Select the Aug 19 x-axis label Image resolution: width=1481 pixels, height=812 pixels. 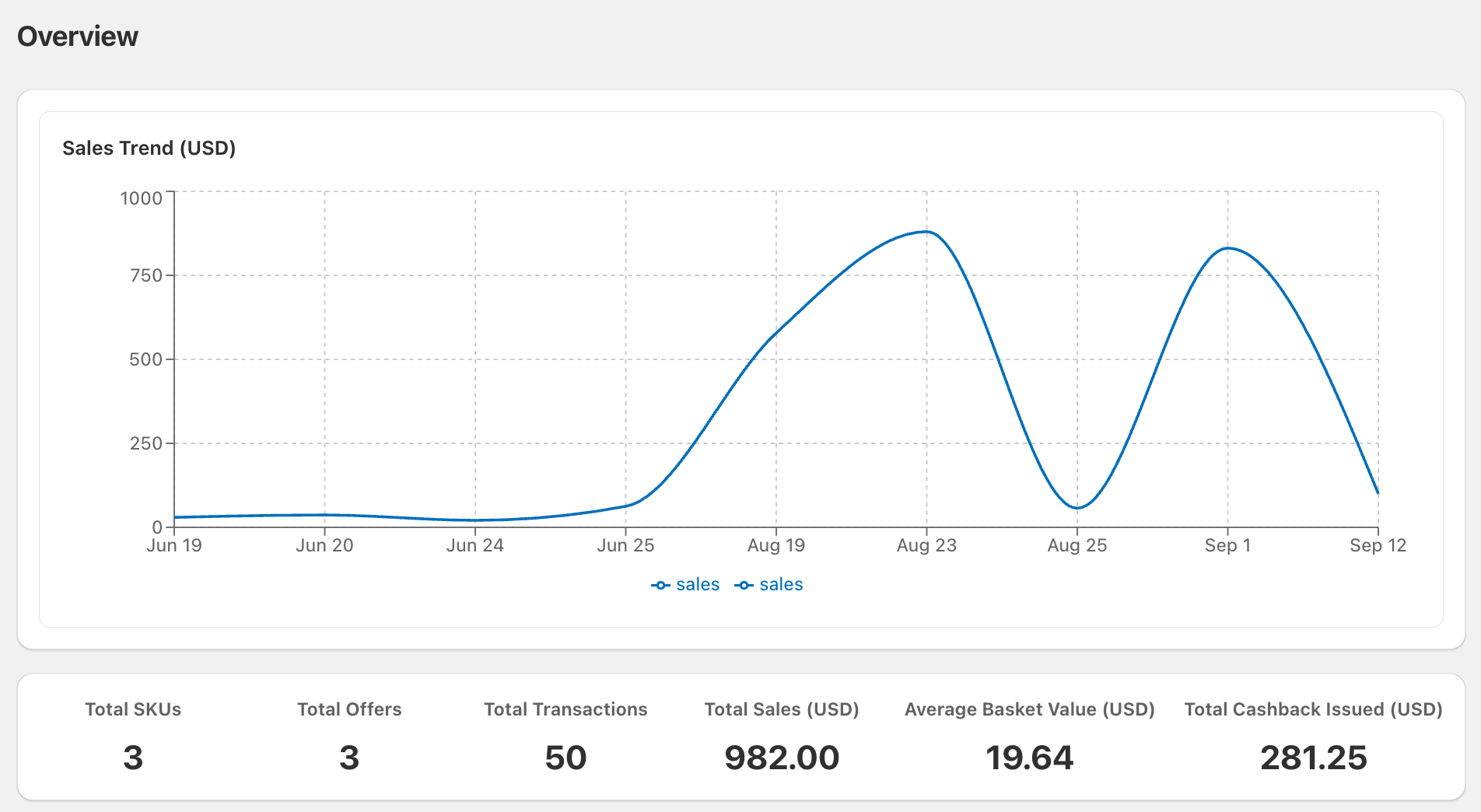coord(776,545)
